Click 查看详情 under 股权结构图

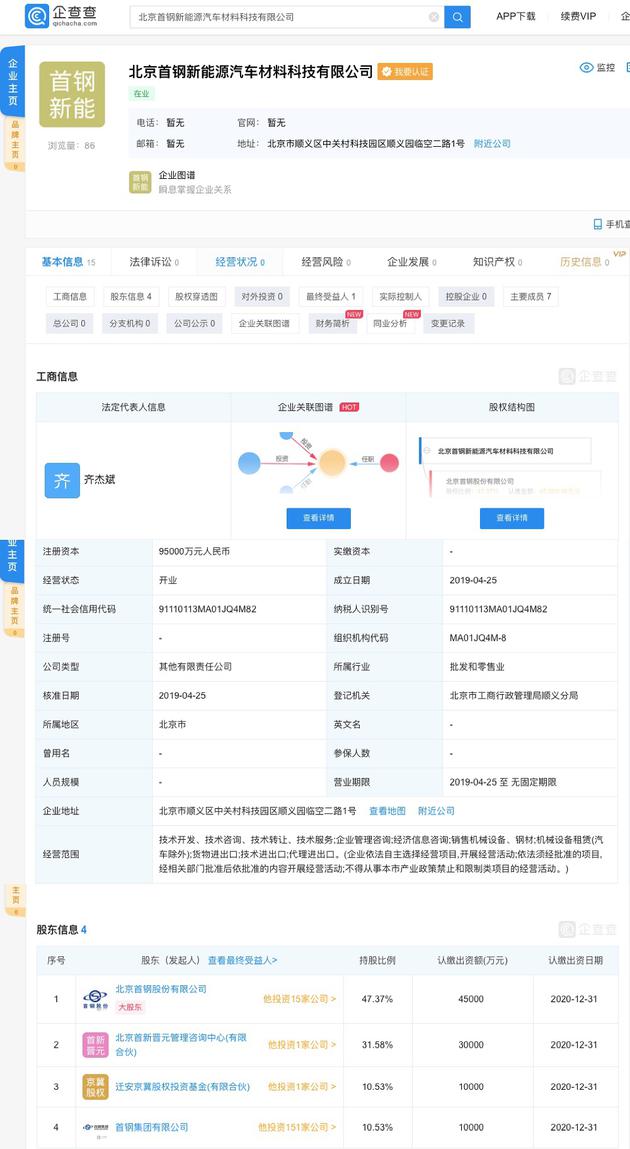coord(512,518)
